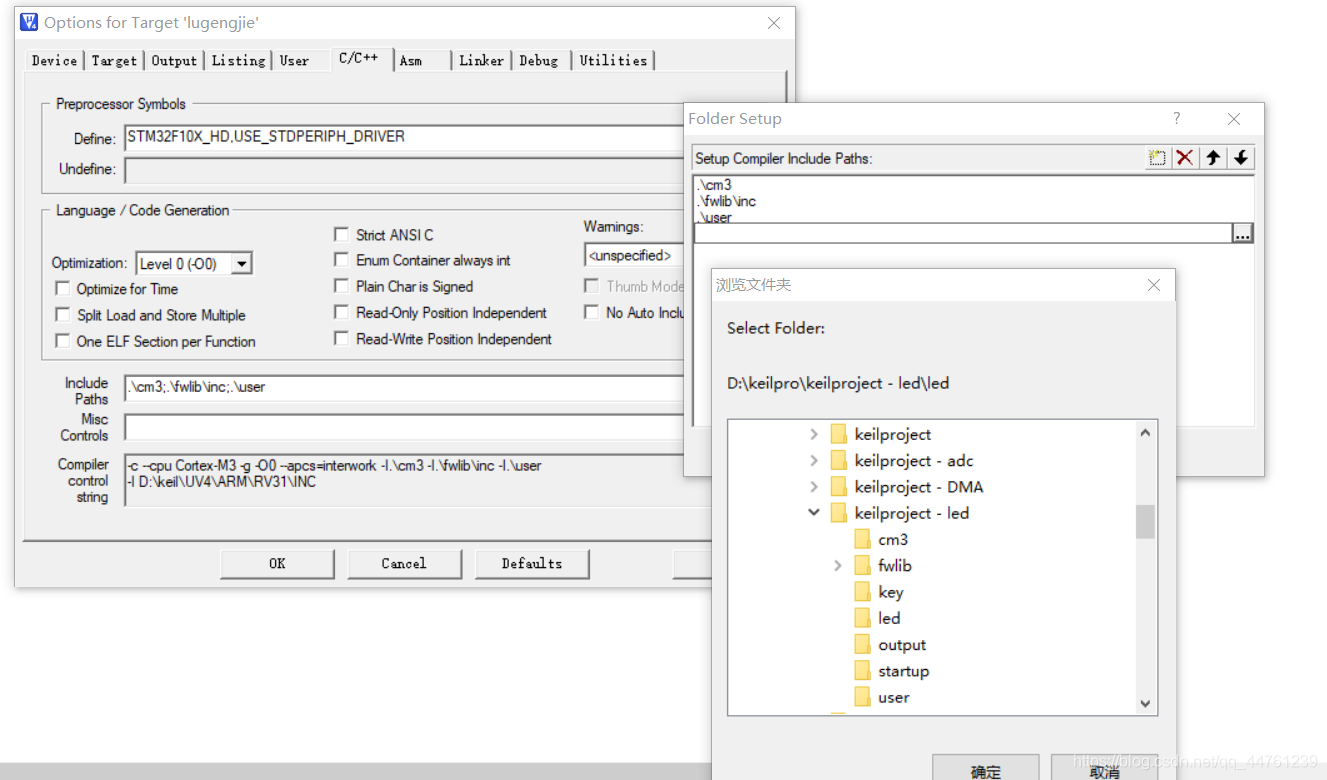Expand the keilproject folder
Viewport: 1327px width, 780px height.
tap(813, 434)
